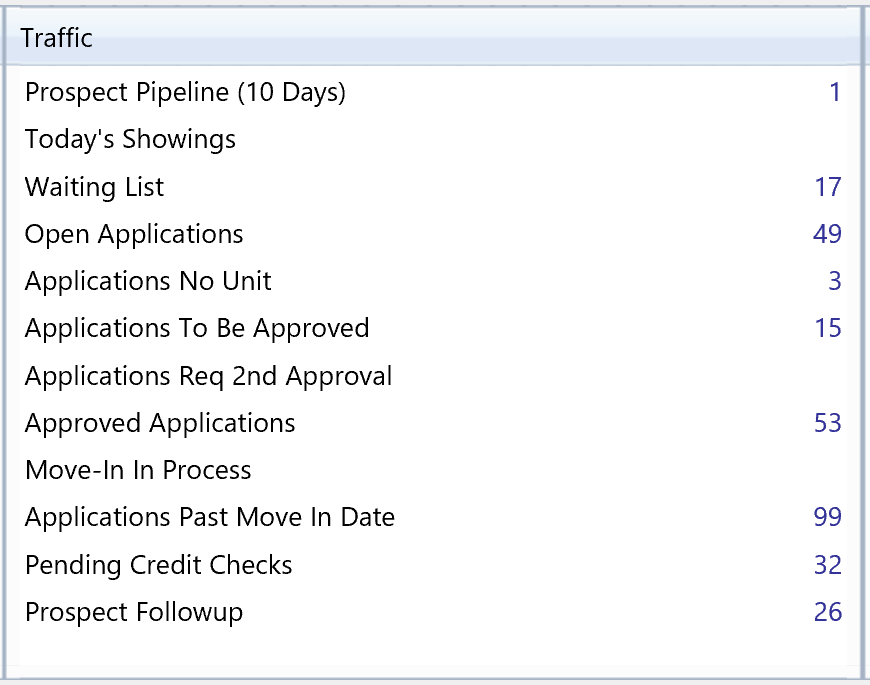Viewport: 870px width, 685px height.
Task: Open Pending Credit Checks
Action: pos(158,565)
